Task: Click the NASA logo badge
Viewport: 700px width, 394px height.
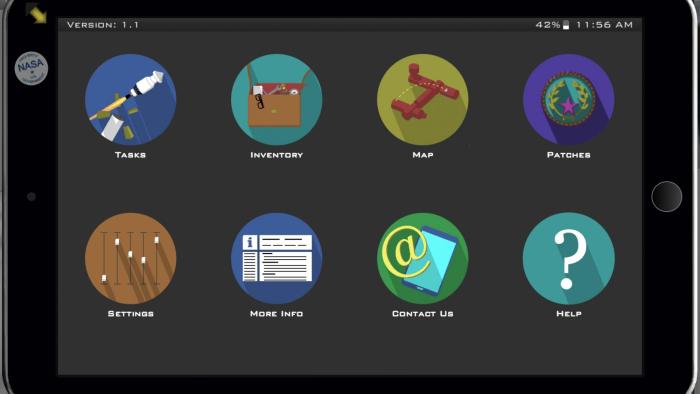Action: (x=31, y=68)
